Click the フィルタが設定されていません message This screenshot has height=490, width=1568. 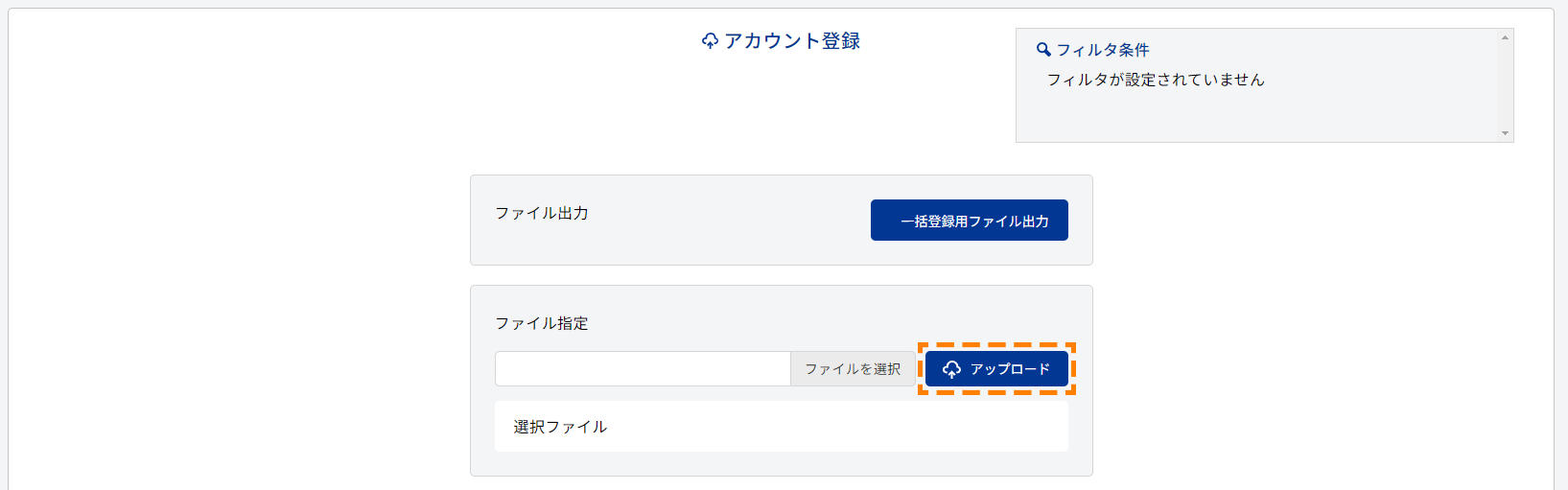[x=1156, y=80]
